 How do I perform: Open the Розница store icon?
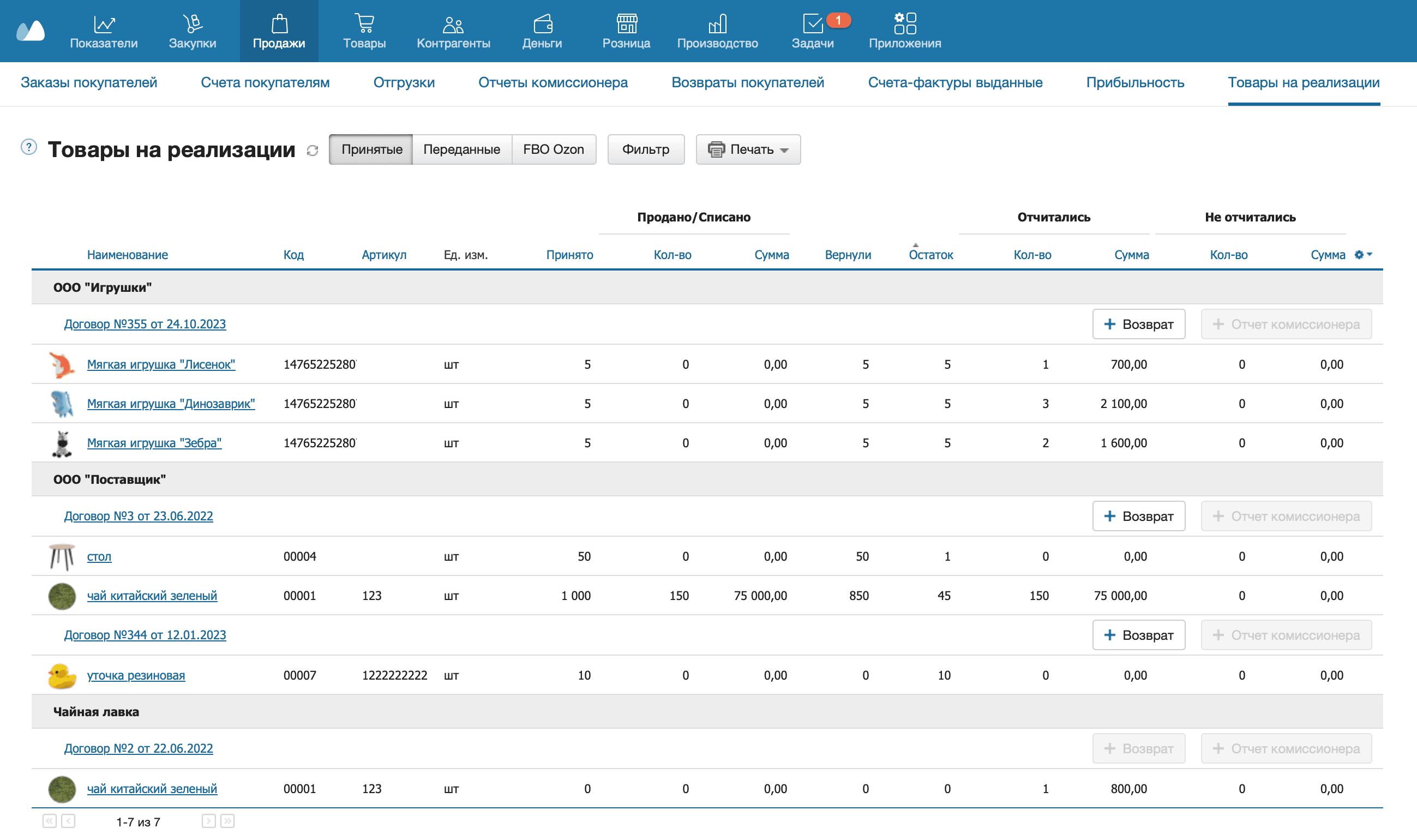tap(627, 25)
